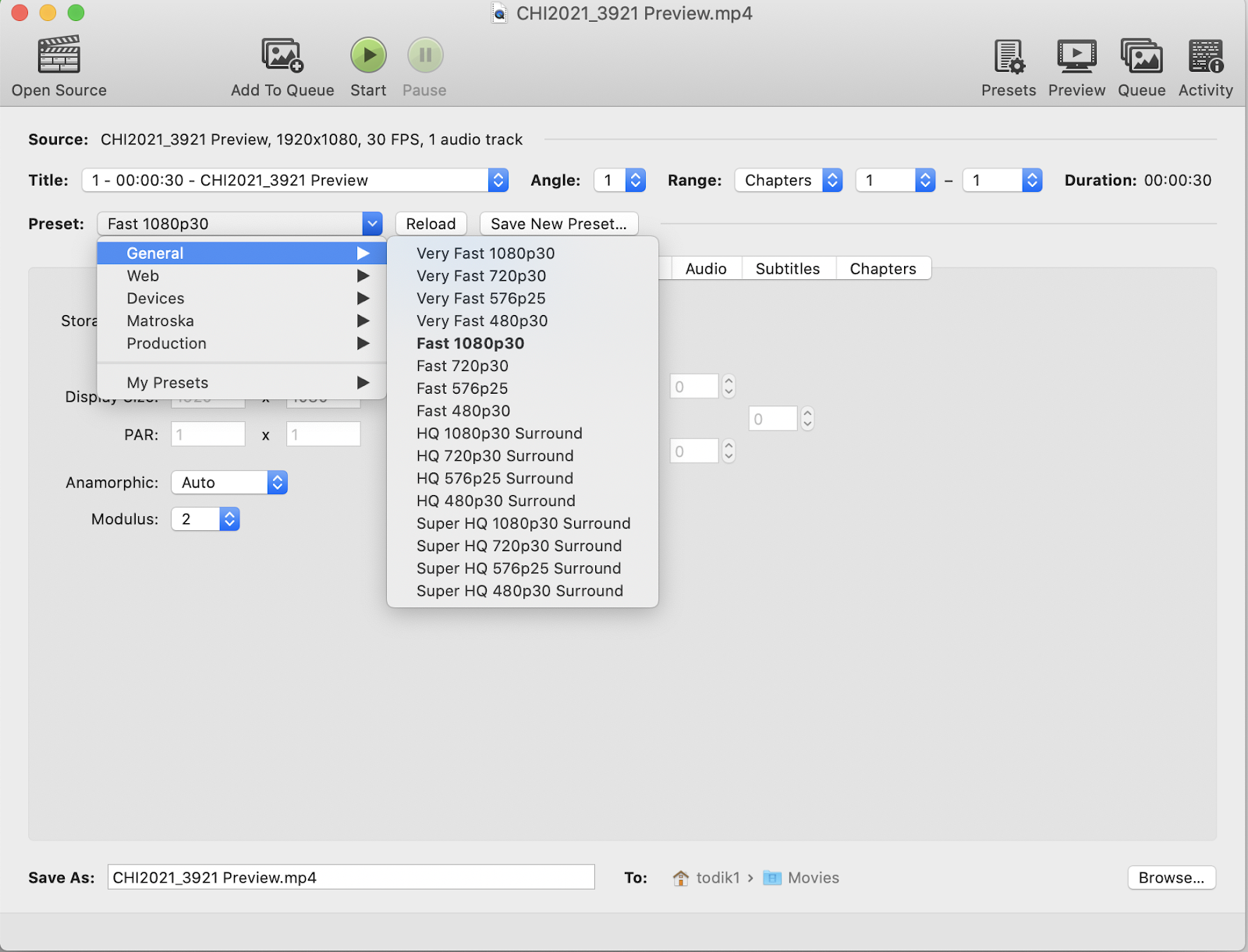Click the first PAR input field
1248x952 pixels.
pyautogui.click(x=208, y=434)
